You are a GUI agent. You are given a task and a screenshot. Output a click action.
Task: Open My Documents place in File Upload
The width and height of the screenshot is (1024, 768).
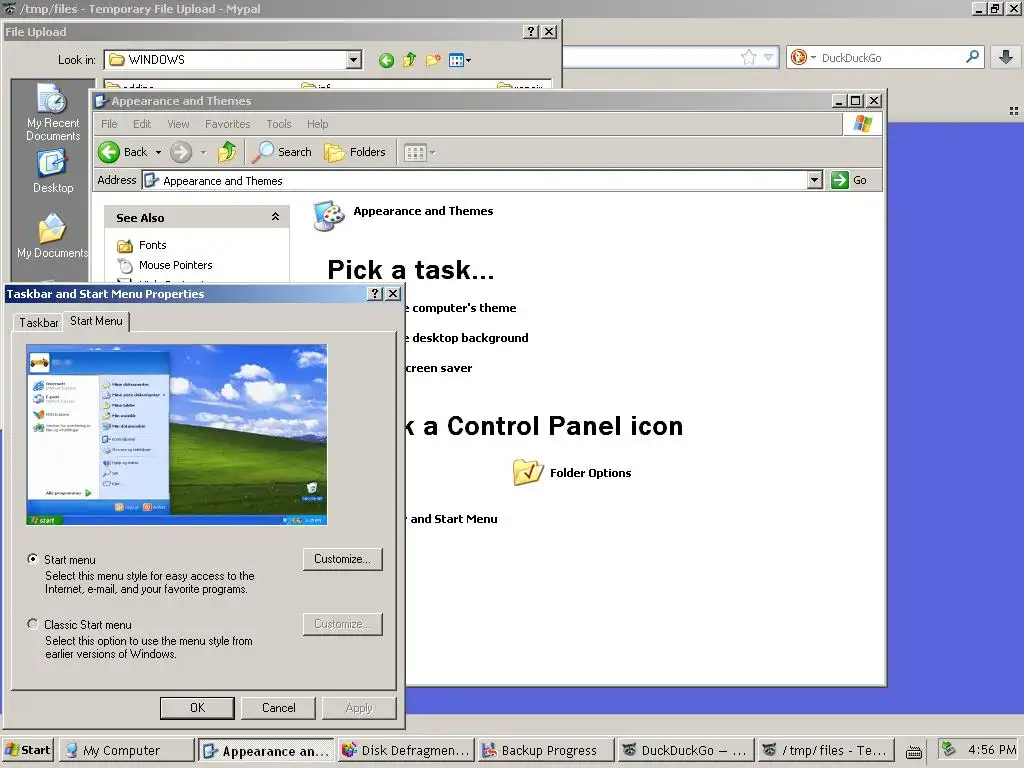tap(52, 236)
